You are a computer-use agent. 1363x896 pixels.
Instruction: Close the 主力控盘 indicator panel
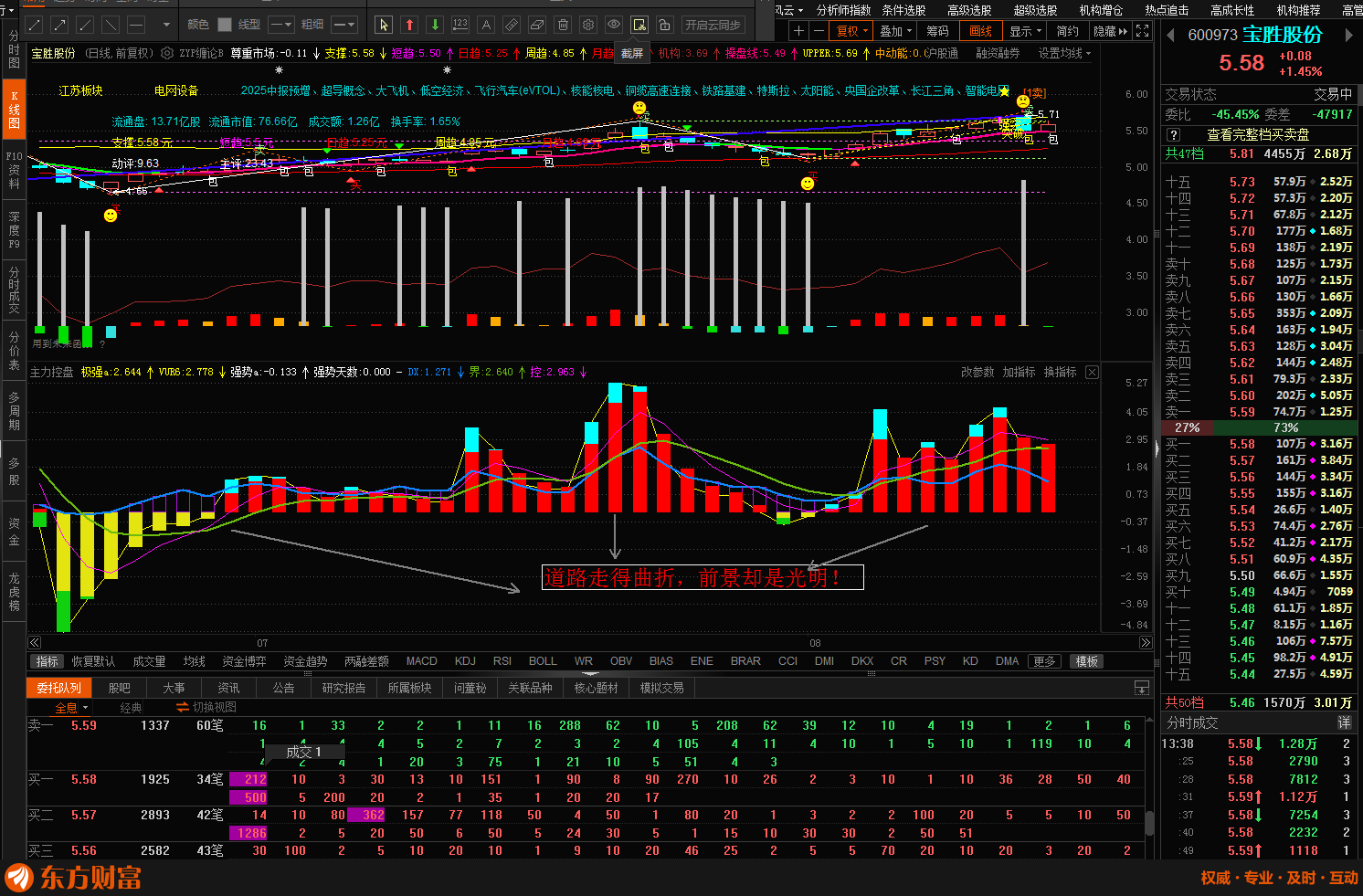click(1092, 372)
